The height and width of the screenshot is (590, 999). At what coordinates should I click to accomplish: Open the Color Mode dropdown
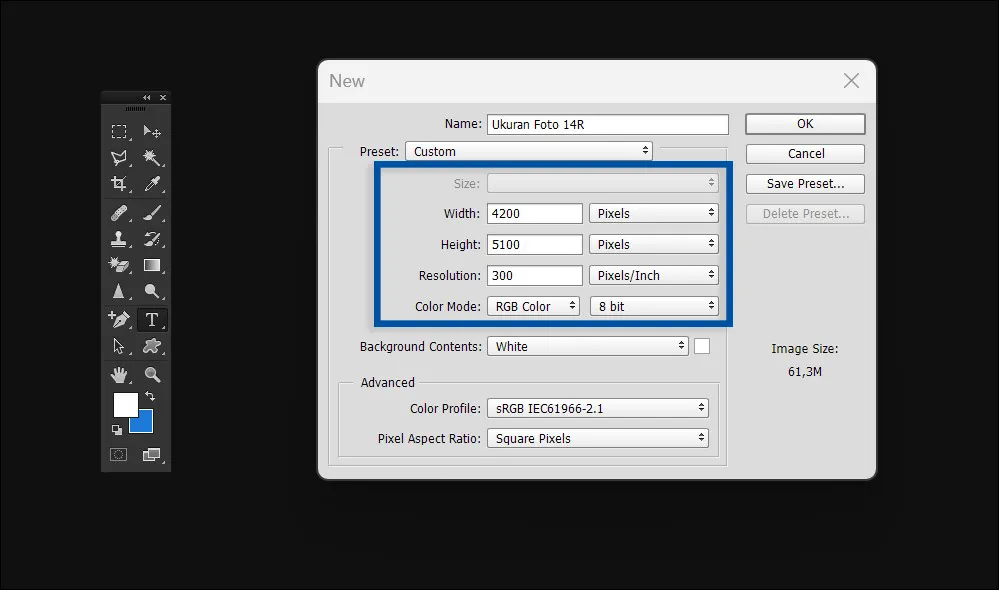[x=533, y=306]
